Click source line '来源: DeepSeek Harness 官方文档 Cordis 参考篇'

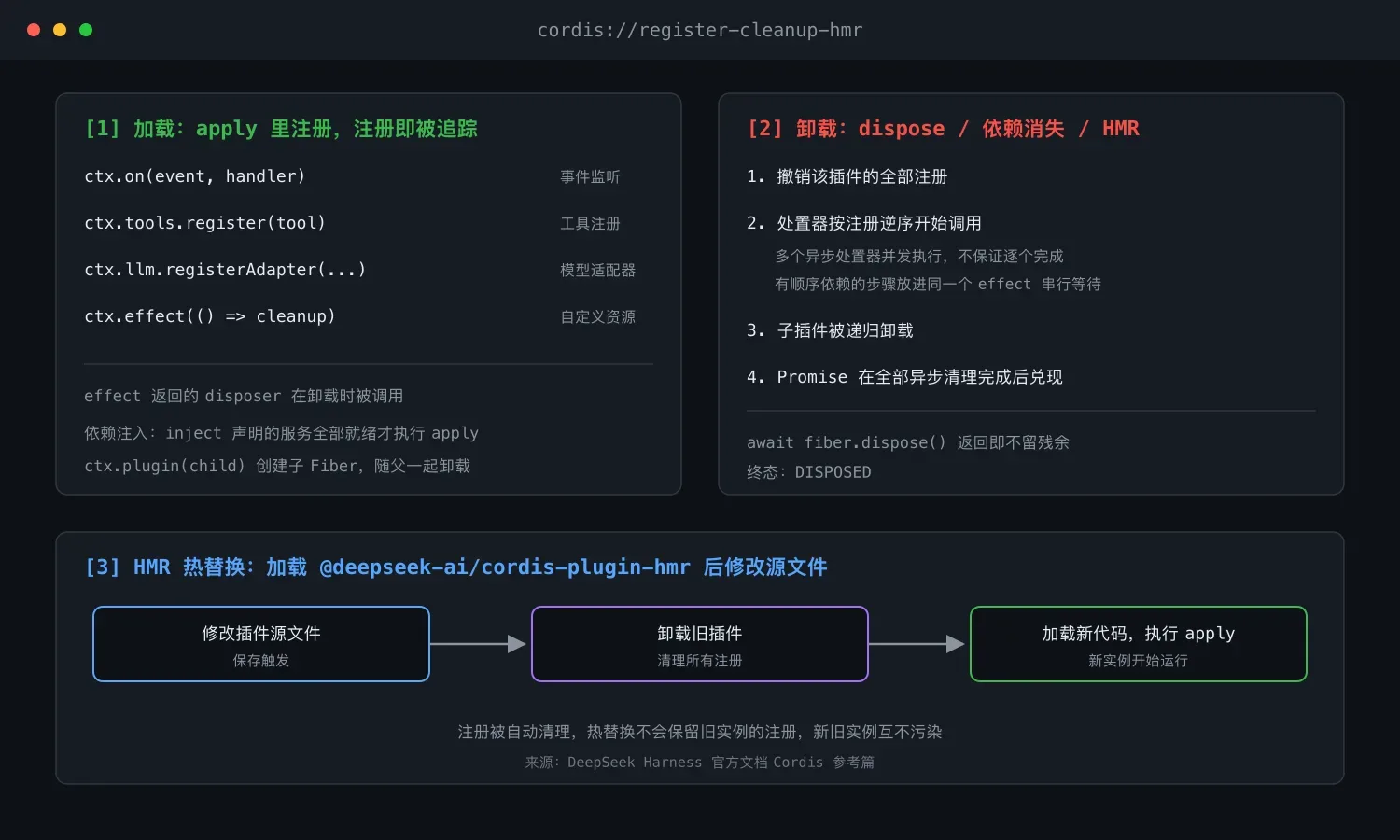click(x=700, y=763)
